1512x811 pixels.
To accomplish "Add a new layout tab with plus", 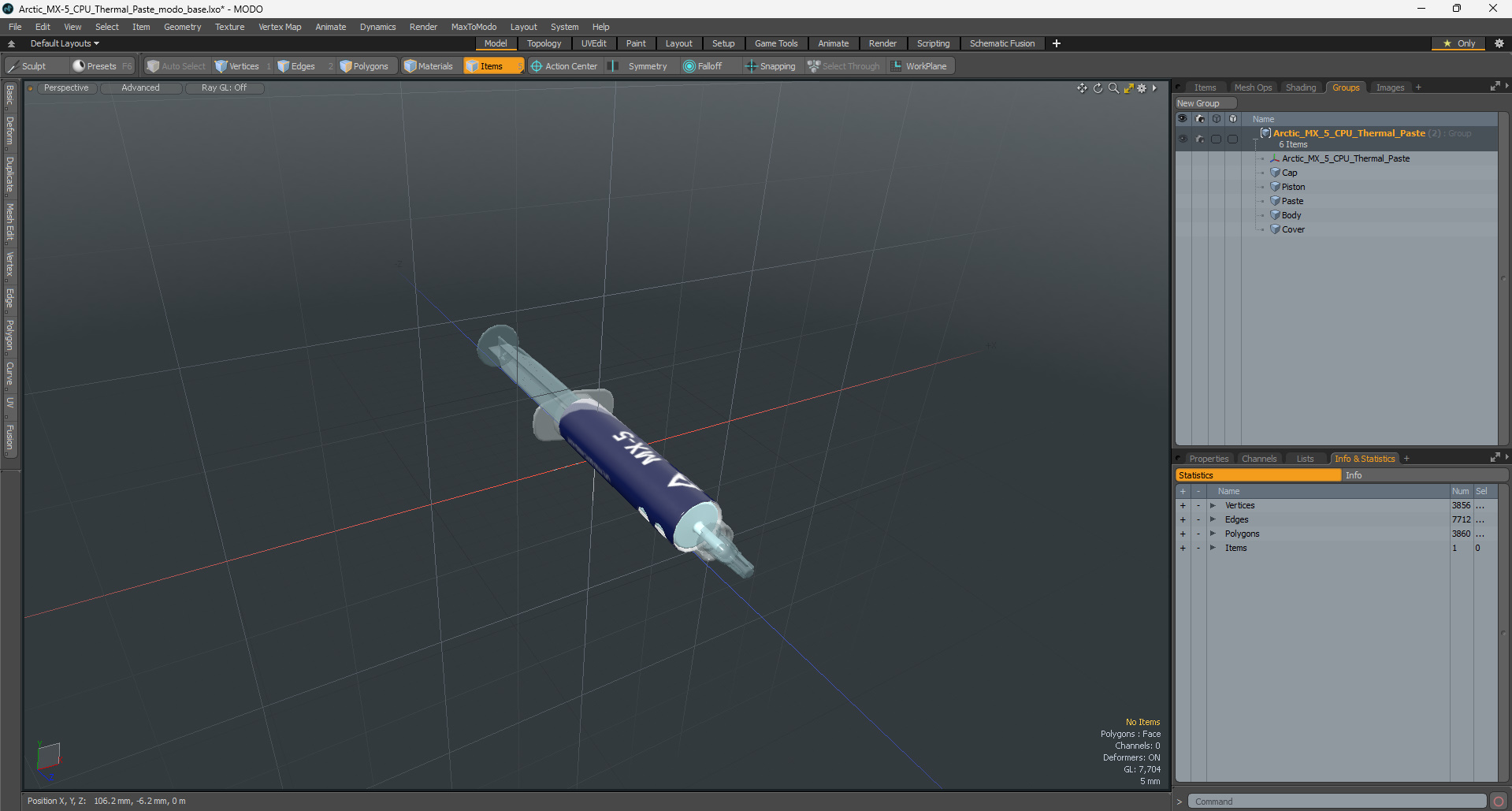I will pyautogui.click(x=1057, y=43).
